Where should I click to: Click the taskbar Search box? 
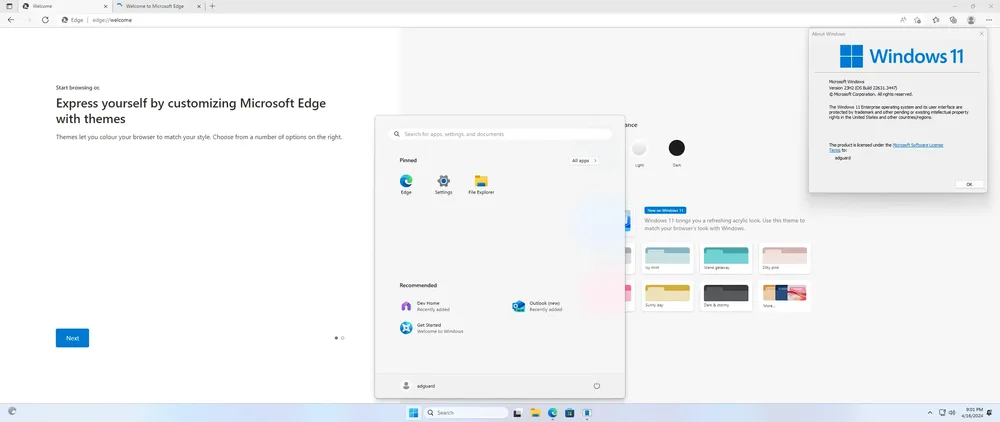tap(466, 412)
